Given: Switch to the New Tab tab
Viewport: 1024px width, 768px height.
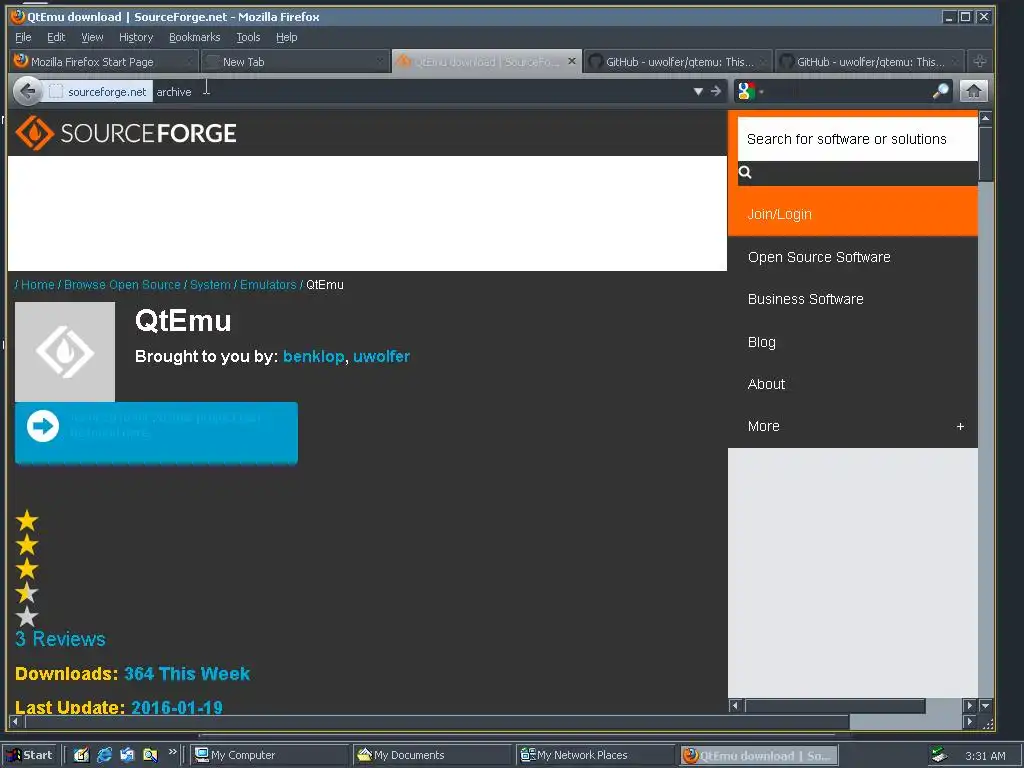Looking at the screenshot, I should (x=295, y=61).
